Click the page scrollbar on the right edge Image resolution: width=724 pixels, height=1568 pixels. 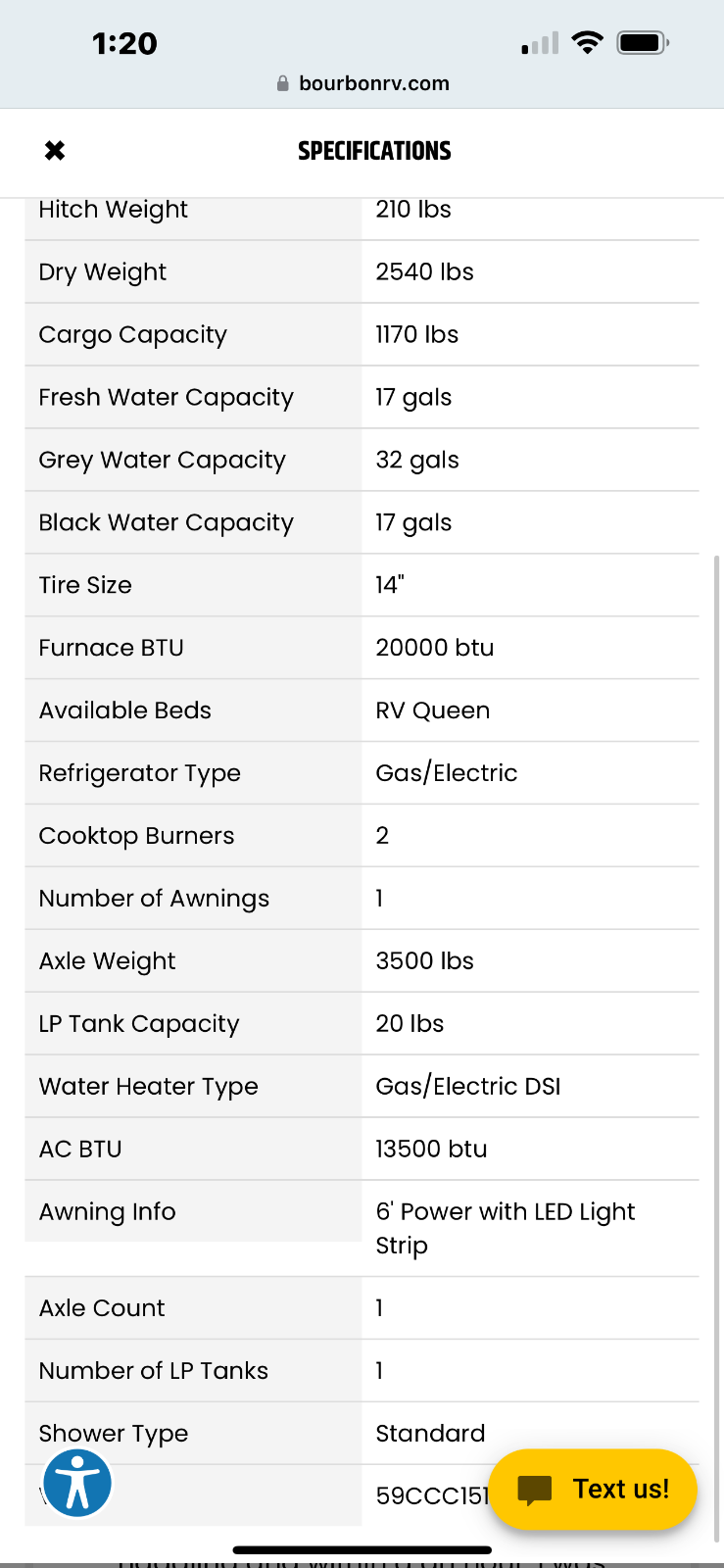coord(717,980)
